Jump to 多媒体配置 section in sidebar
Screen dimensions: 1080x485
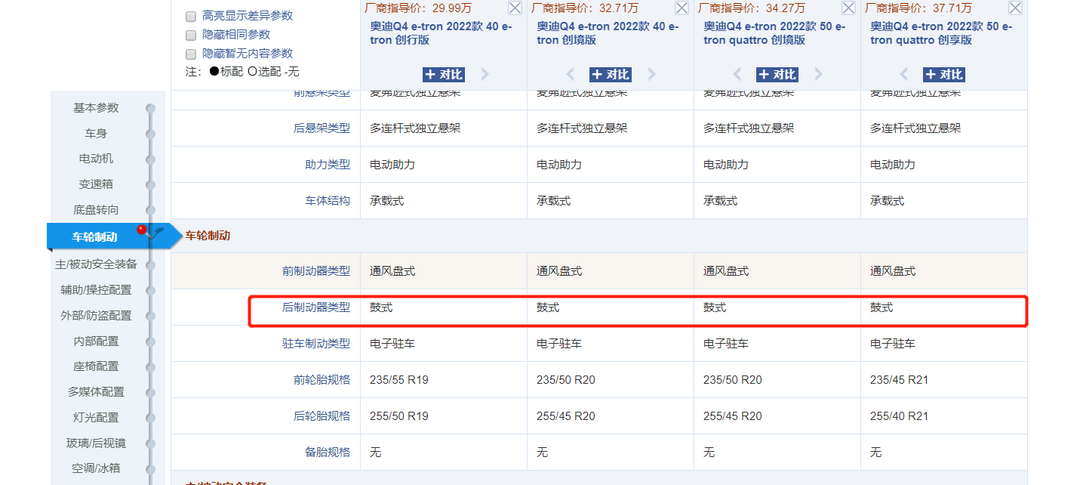pos(96,392)
